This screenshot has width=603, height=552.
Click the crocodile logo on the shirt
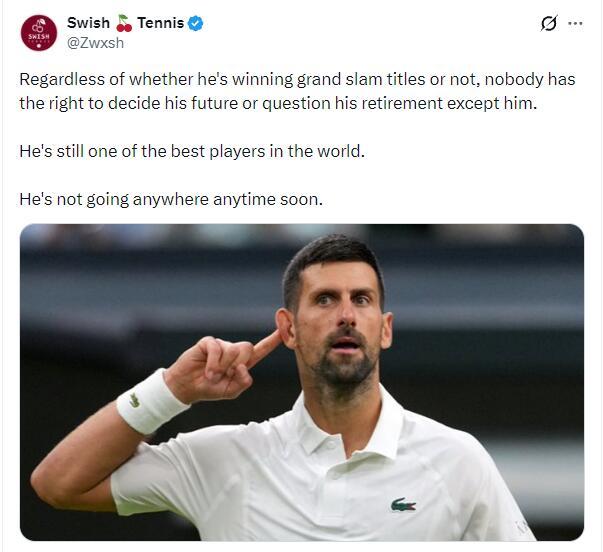point(403,504)
